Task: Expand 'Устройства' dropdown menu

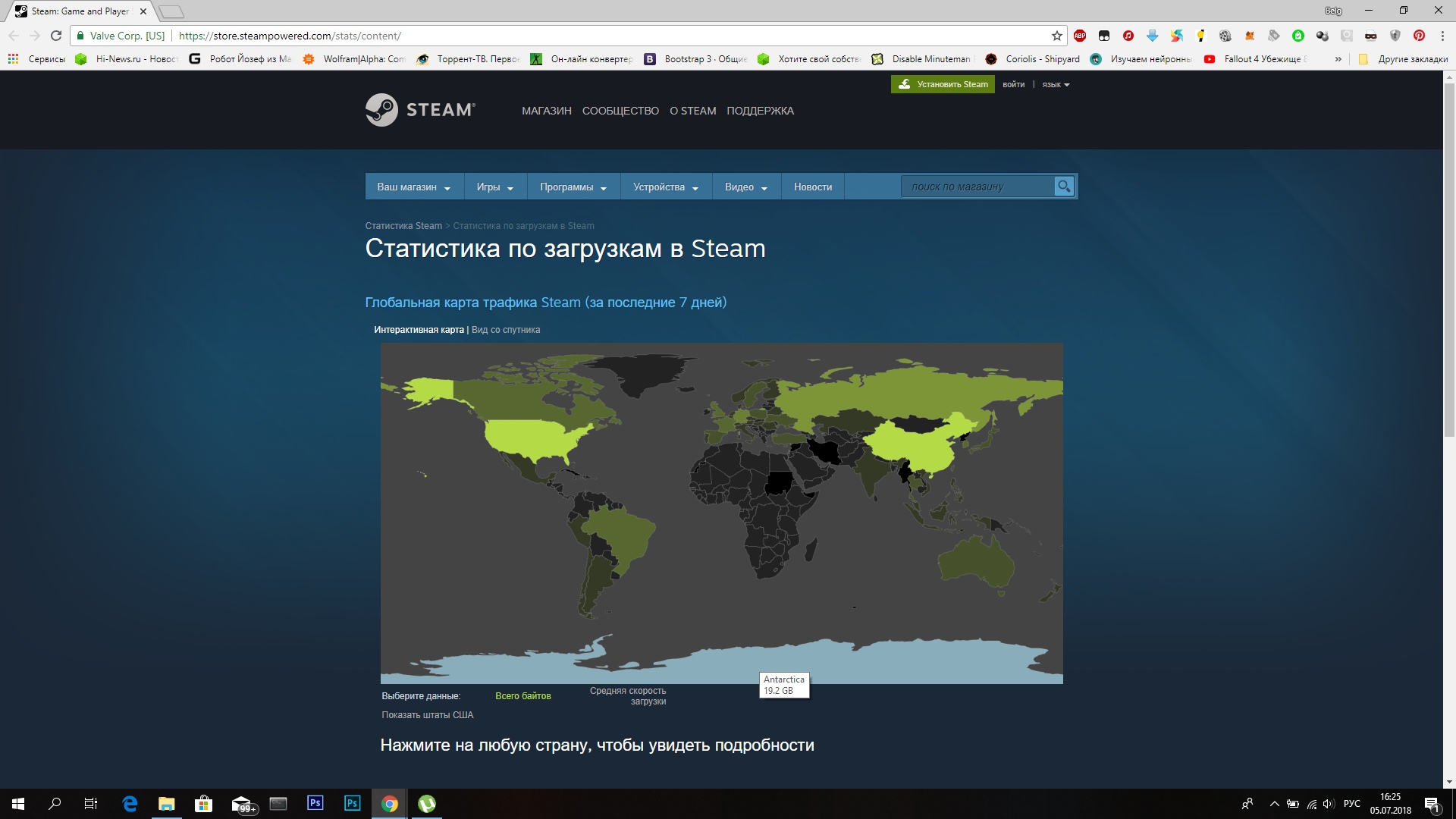Action: click(666, 187)
